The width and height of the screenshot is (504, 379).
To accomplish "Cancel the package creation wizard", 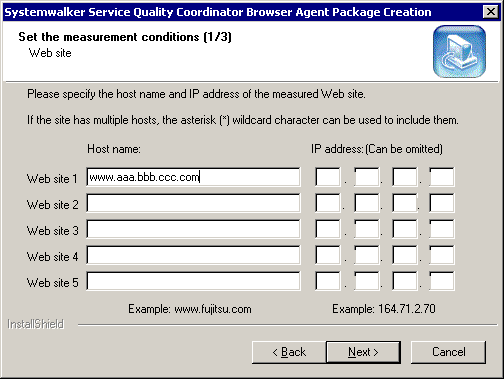I will [x=448, y=352].
